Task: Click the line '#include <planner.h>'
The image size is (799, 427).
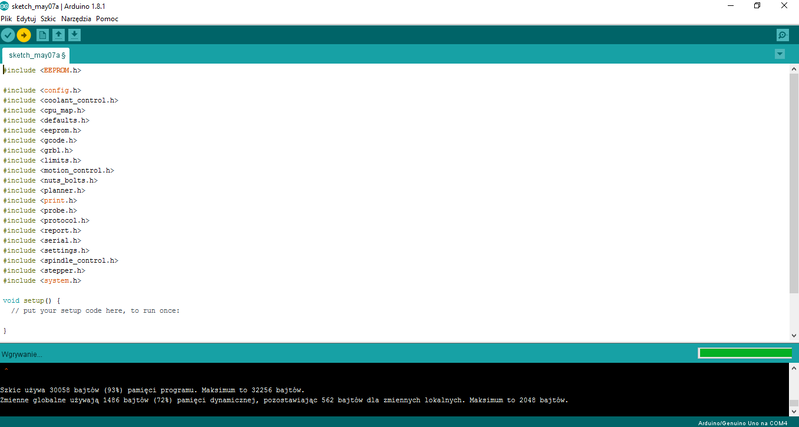Action: click(x=44, y=191)
